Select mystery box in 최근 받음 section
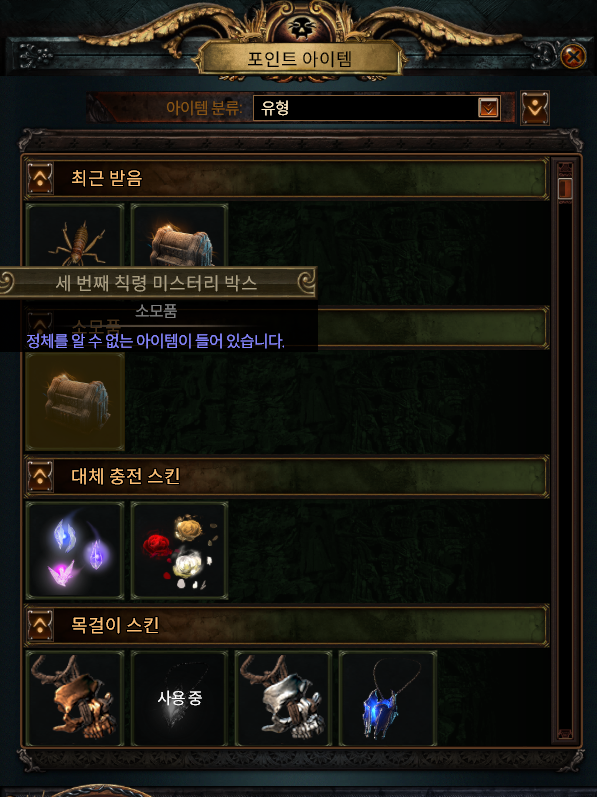Viewport: 597px width, 797px height. click(179, 235)
